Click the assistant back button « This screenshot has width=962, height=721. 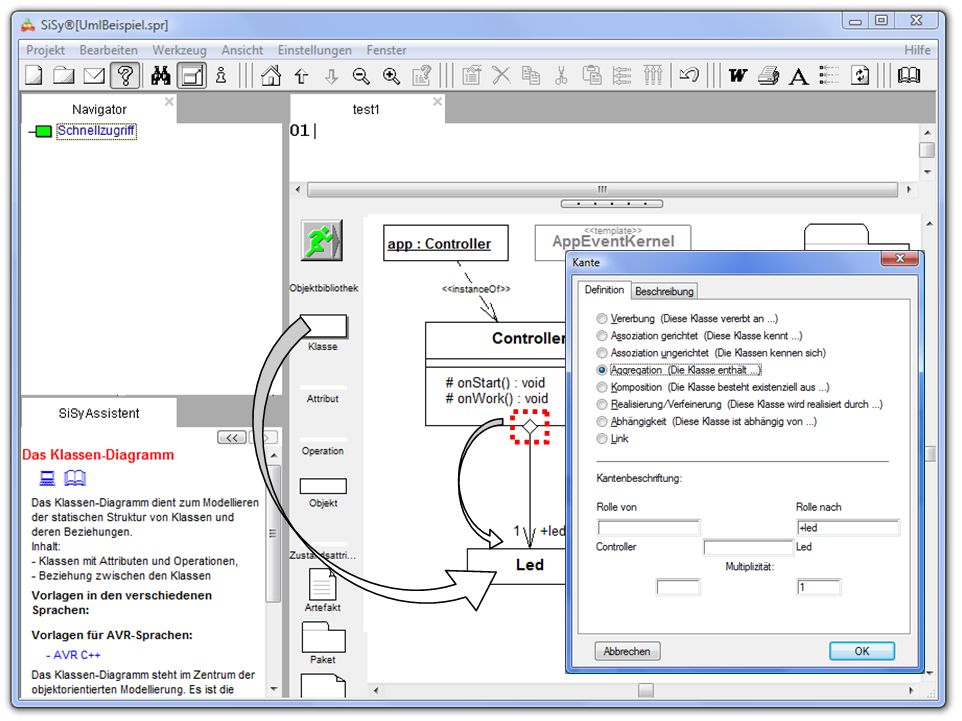point(231,438)
